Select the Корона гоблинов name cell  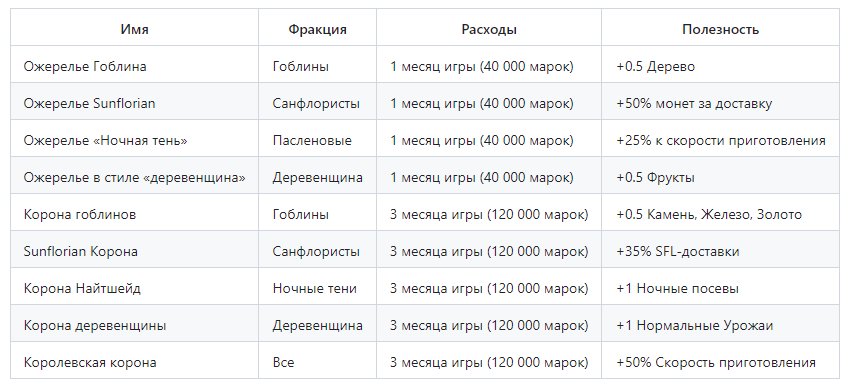coord(134,214)
